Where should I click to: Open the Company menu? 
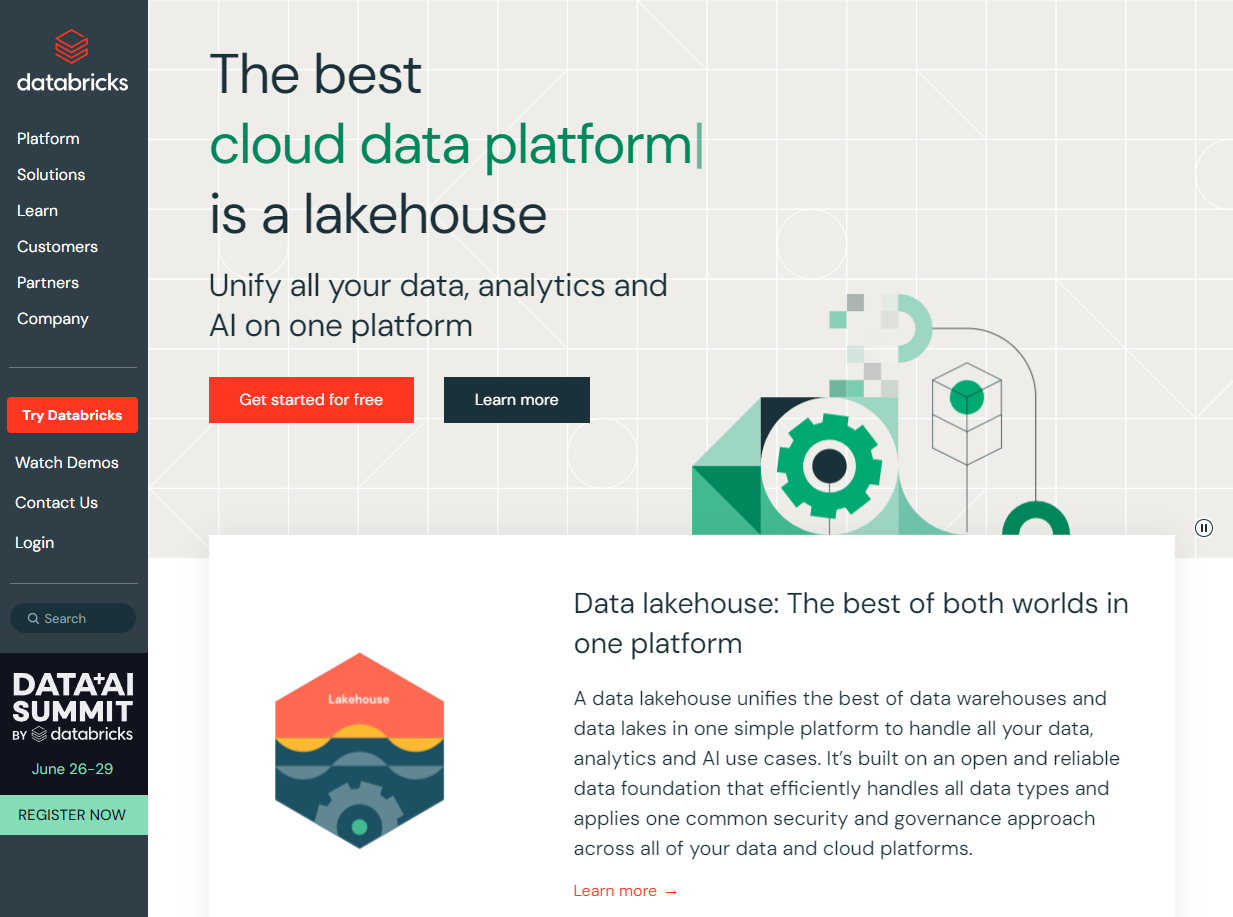[53, 319]
